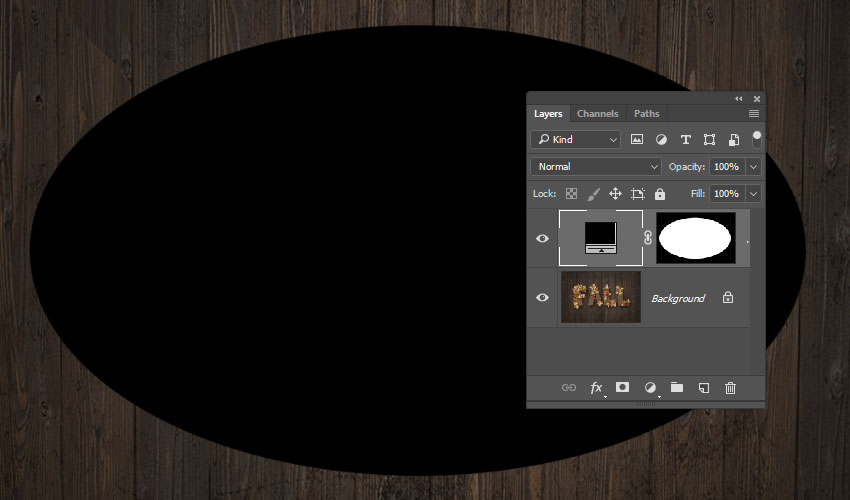Lock image pixels brush icon
Image resolution: width=850 pixels, height=500 pixels.
(594, 194)
